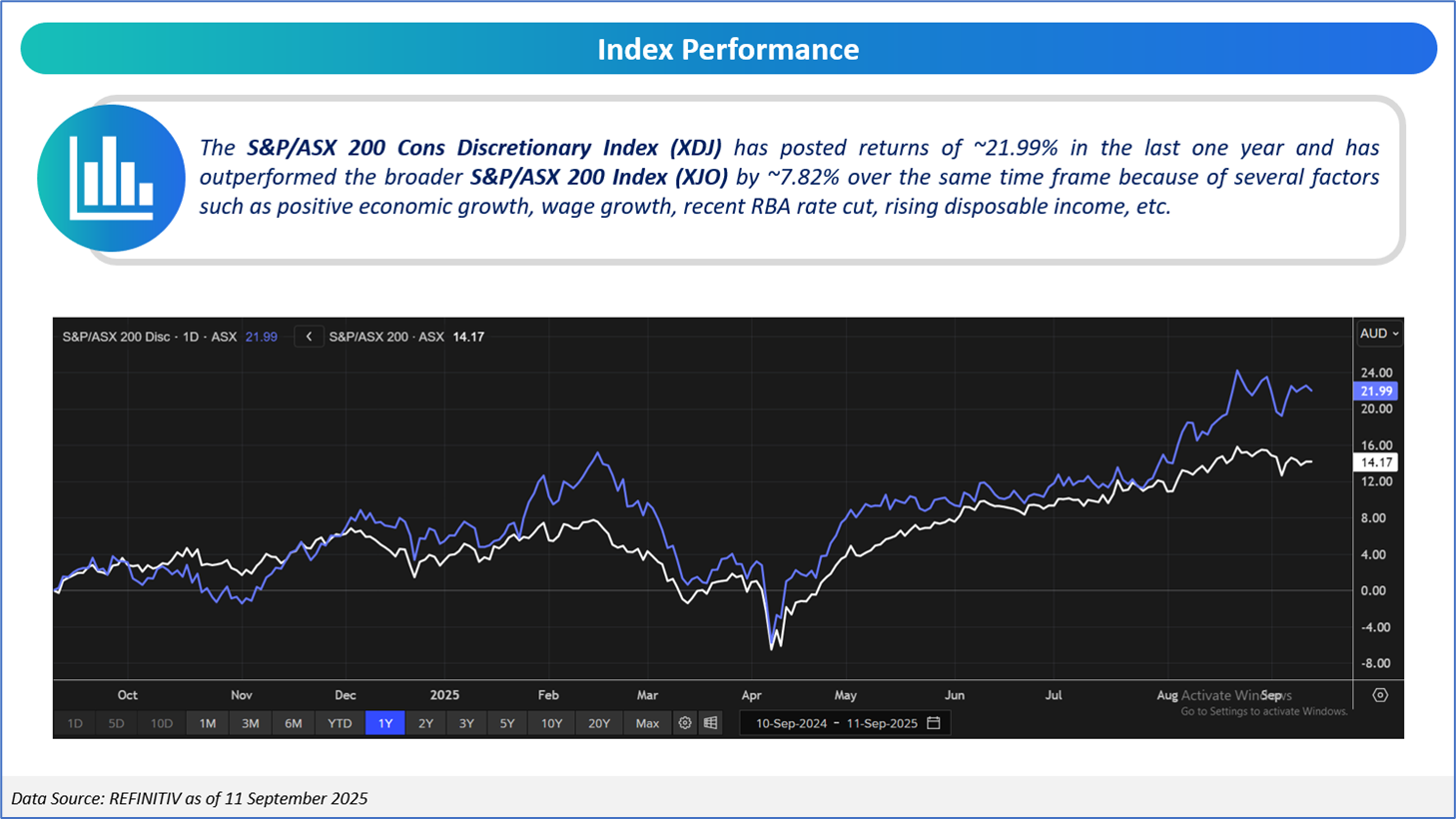Choose the 10Y timeframe

(x=552, y=723)
